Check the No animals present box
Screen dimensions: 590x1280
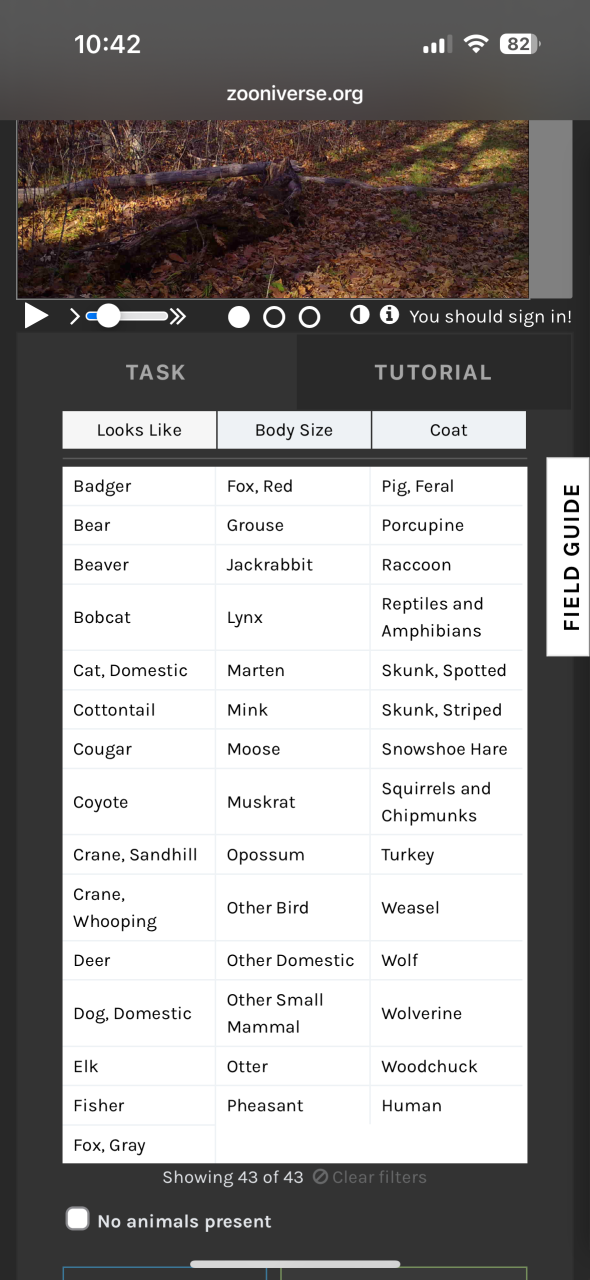77,1219
